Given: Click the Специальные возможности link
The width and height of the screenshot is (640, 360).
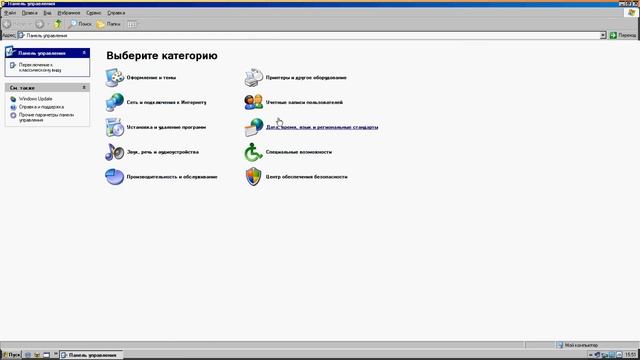Looking at the screenshot, I should (299, 152).
